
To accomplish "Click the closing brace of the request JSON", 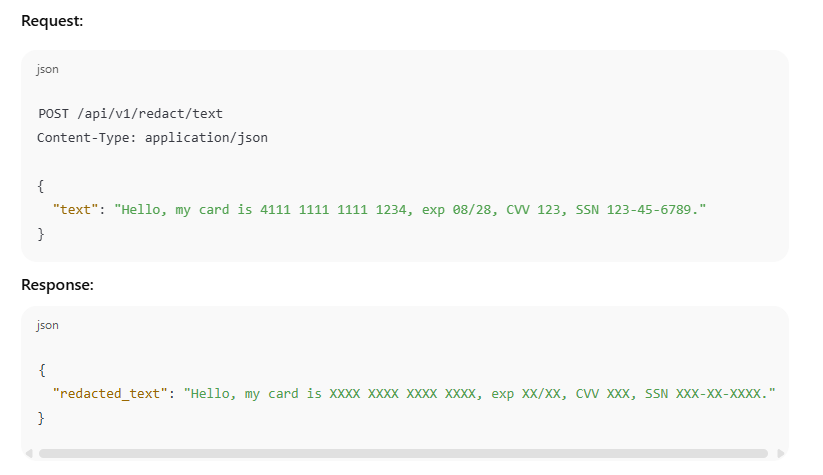I will click(x=41, y=234).
